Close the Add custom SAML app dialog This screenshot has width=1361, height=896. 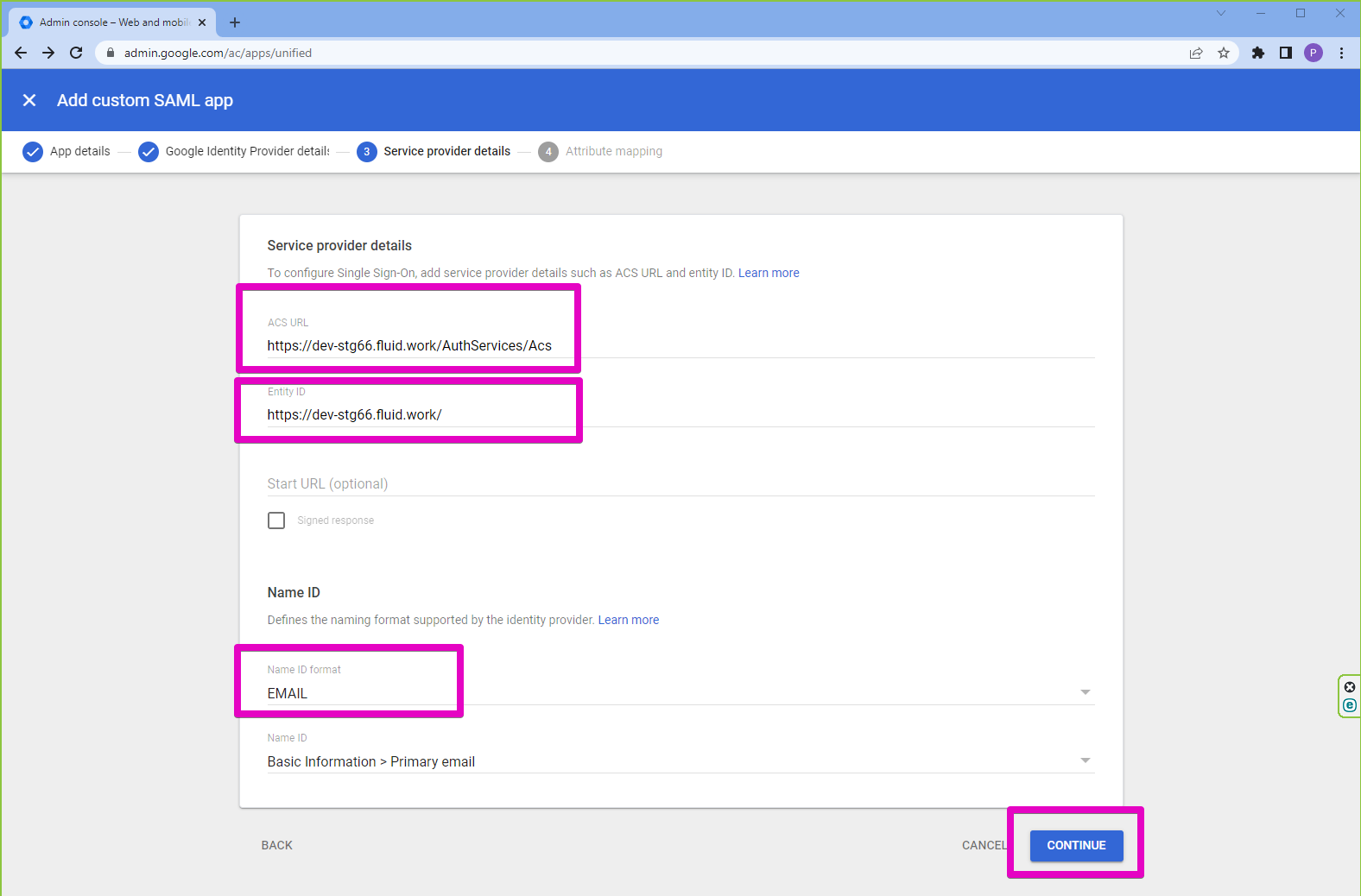coord(29,100)
